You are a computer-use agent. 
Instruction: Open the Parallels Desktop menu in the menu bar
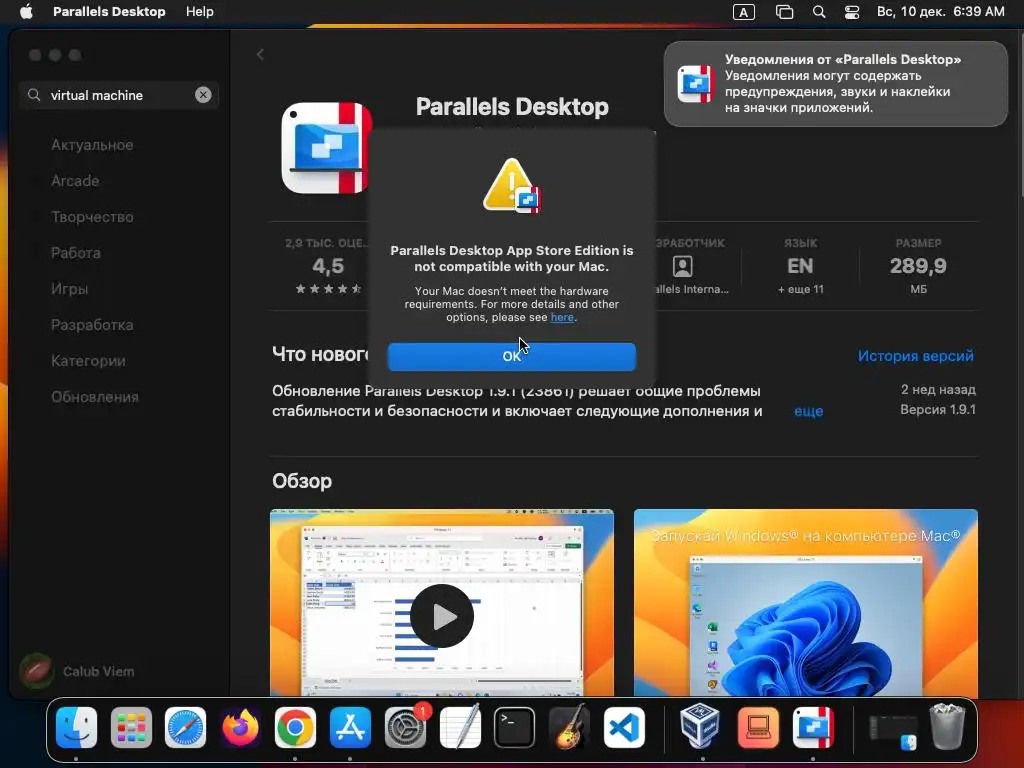point(109,12)
